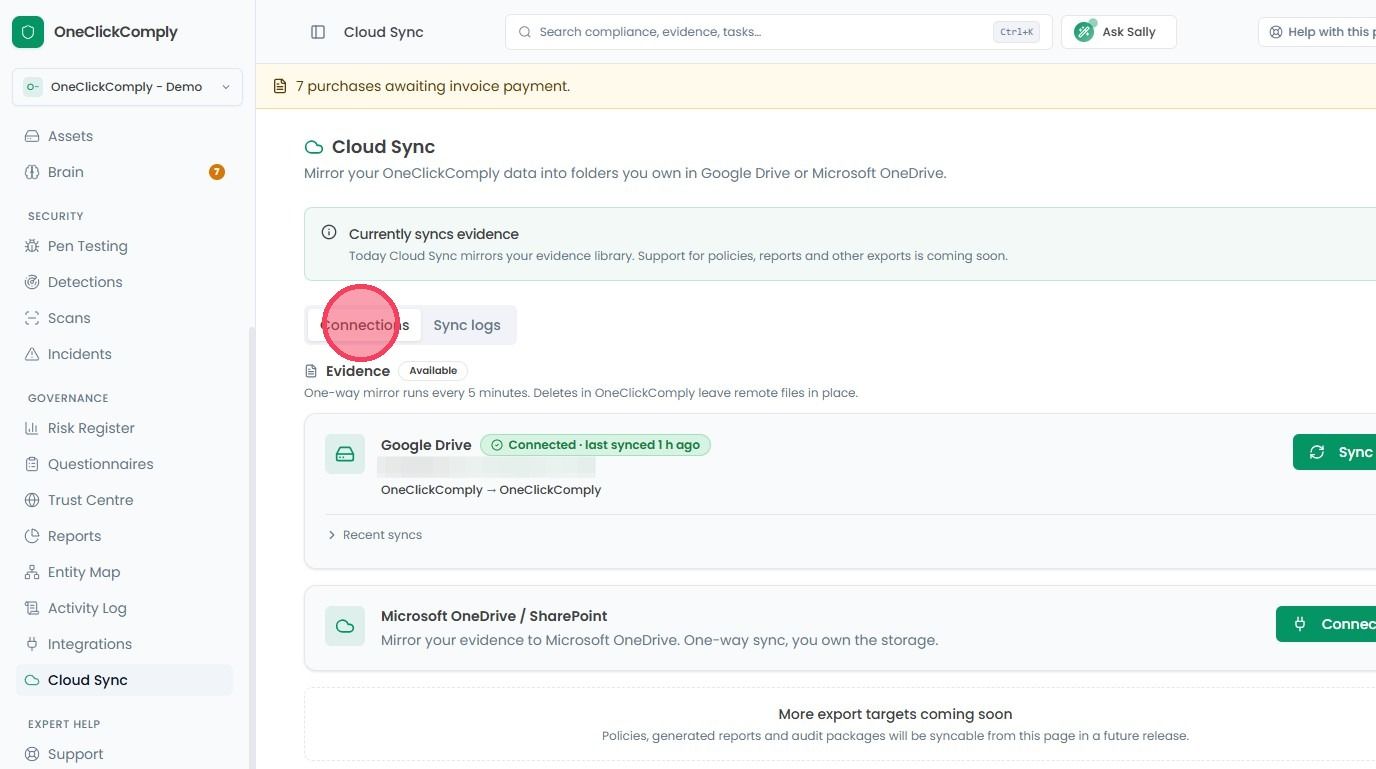Open the Help with this page button

tap(1317, 32)
